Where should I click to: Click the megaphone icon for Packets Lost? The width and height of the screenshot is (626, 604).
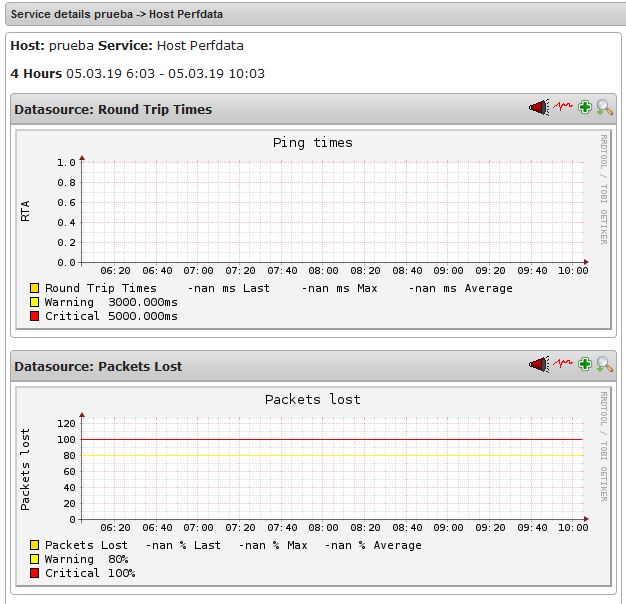click(x=539, y=365)
